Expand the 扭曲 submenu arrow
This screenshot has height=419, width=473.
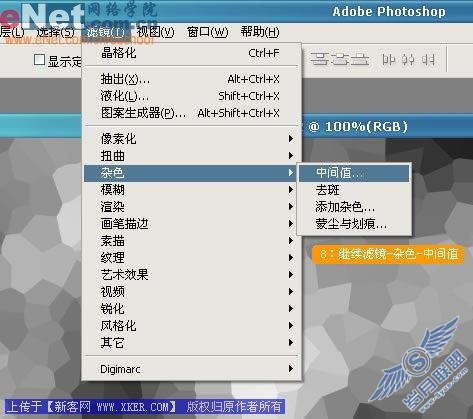291,155
